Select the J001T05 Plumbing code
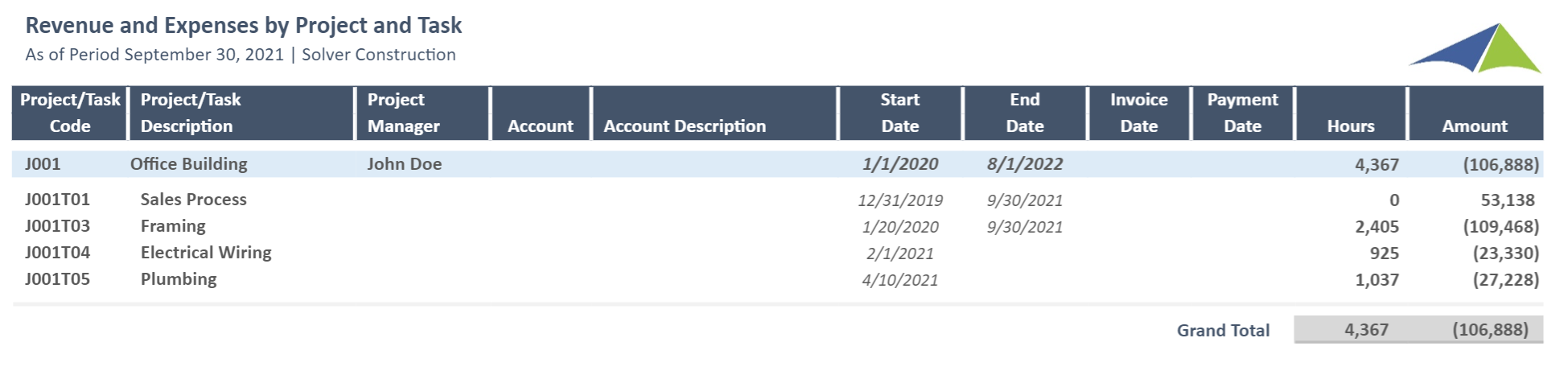Image resolution: width=1568 pixels, height=371 pixels. click(x=57, y=279)
